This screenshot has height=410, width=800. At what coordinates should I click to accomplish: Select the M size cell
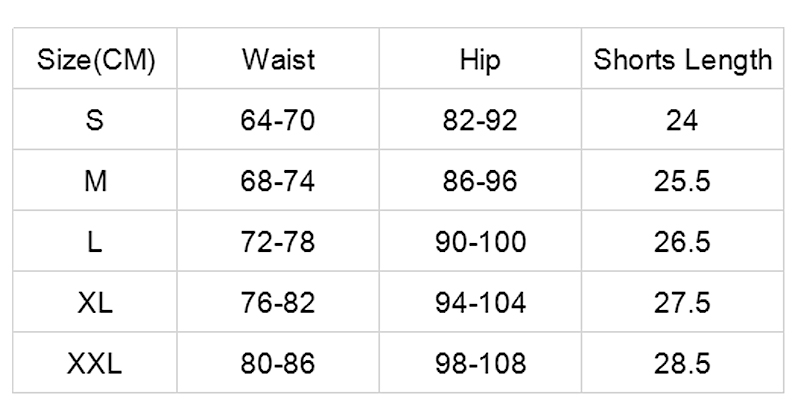point(95,182)
